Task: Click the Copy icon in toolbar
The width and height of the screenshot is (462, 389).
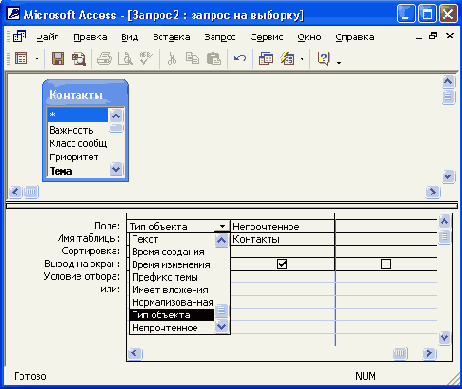Action: click(192, 59)
